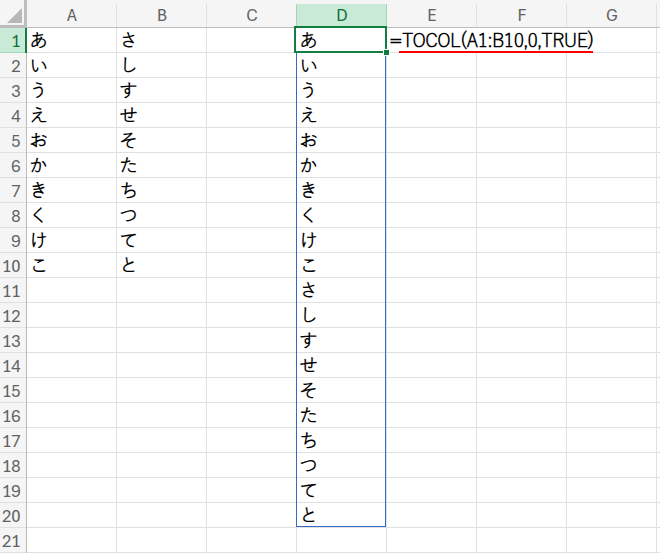Viewport: 660px width, 553px height.
Task: Click cell A1 containing あ
Action: [x=71, y=40]
